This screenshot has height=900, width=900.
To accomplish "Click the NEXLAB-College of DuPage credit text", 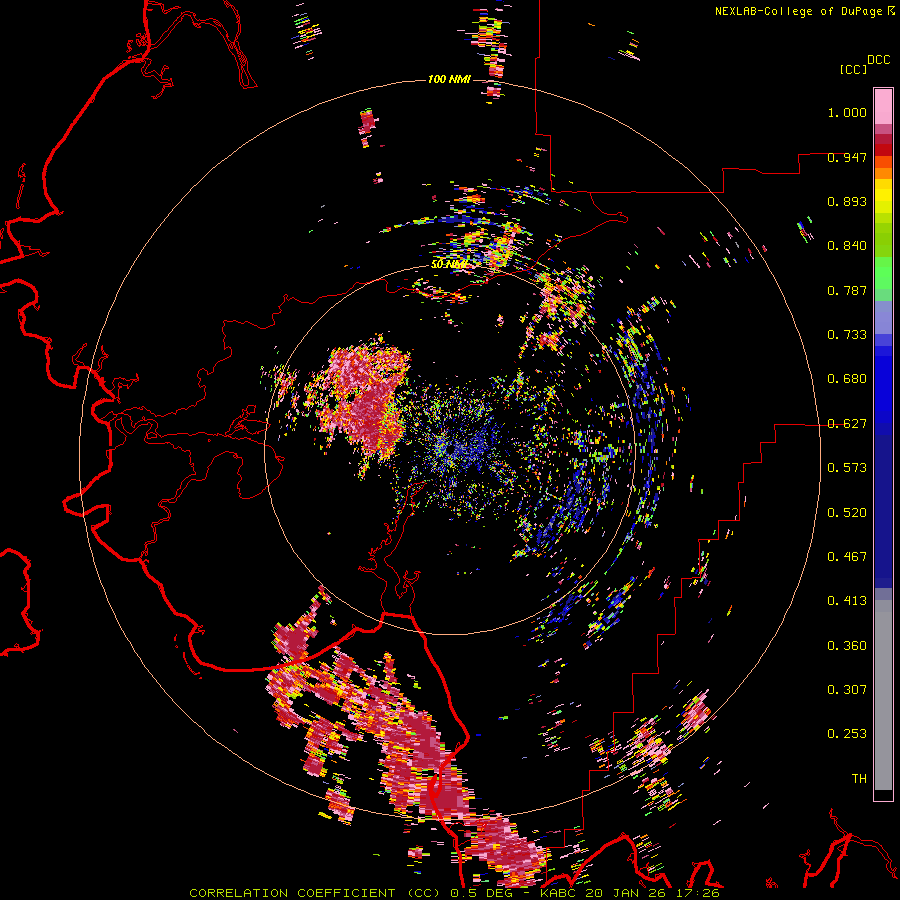I will pos(799,11).
